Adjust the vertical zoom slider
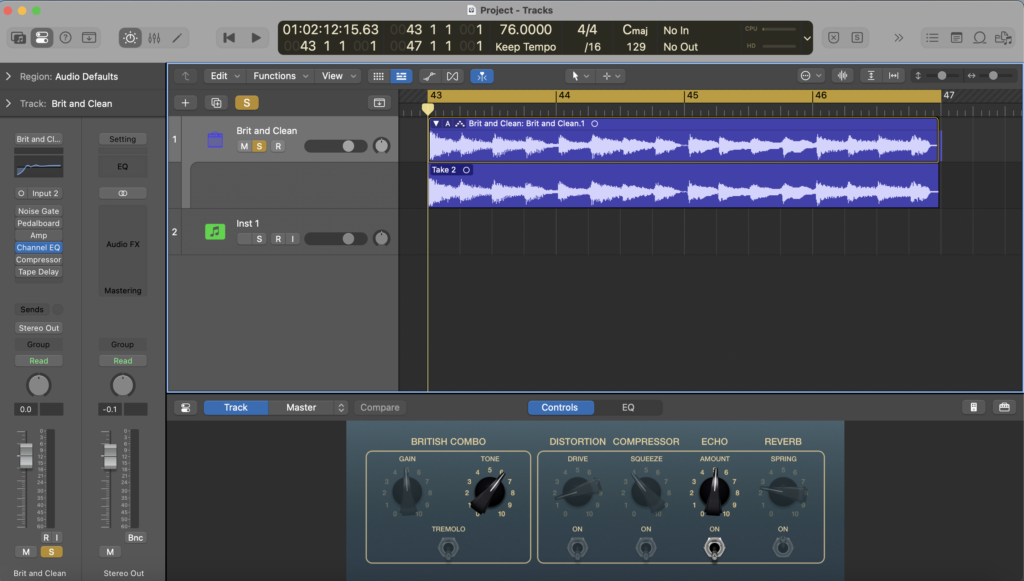Viewport: 1024px width, 581px height. click(941, 76)
